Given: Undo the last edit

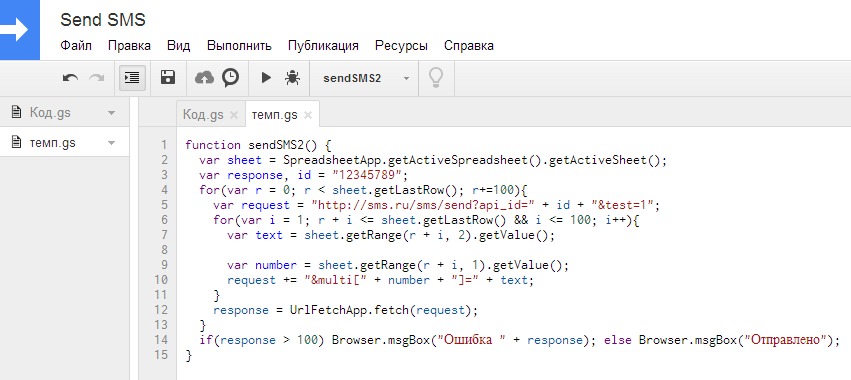Looking at the screenshot, I should [71, 78].
